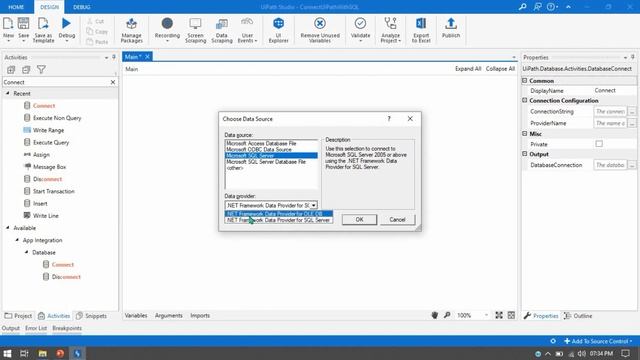This screenshot has height=360, width=640.
Task: Collapse the Common properties section
Action: tap(525, 81)
